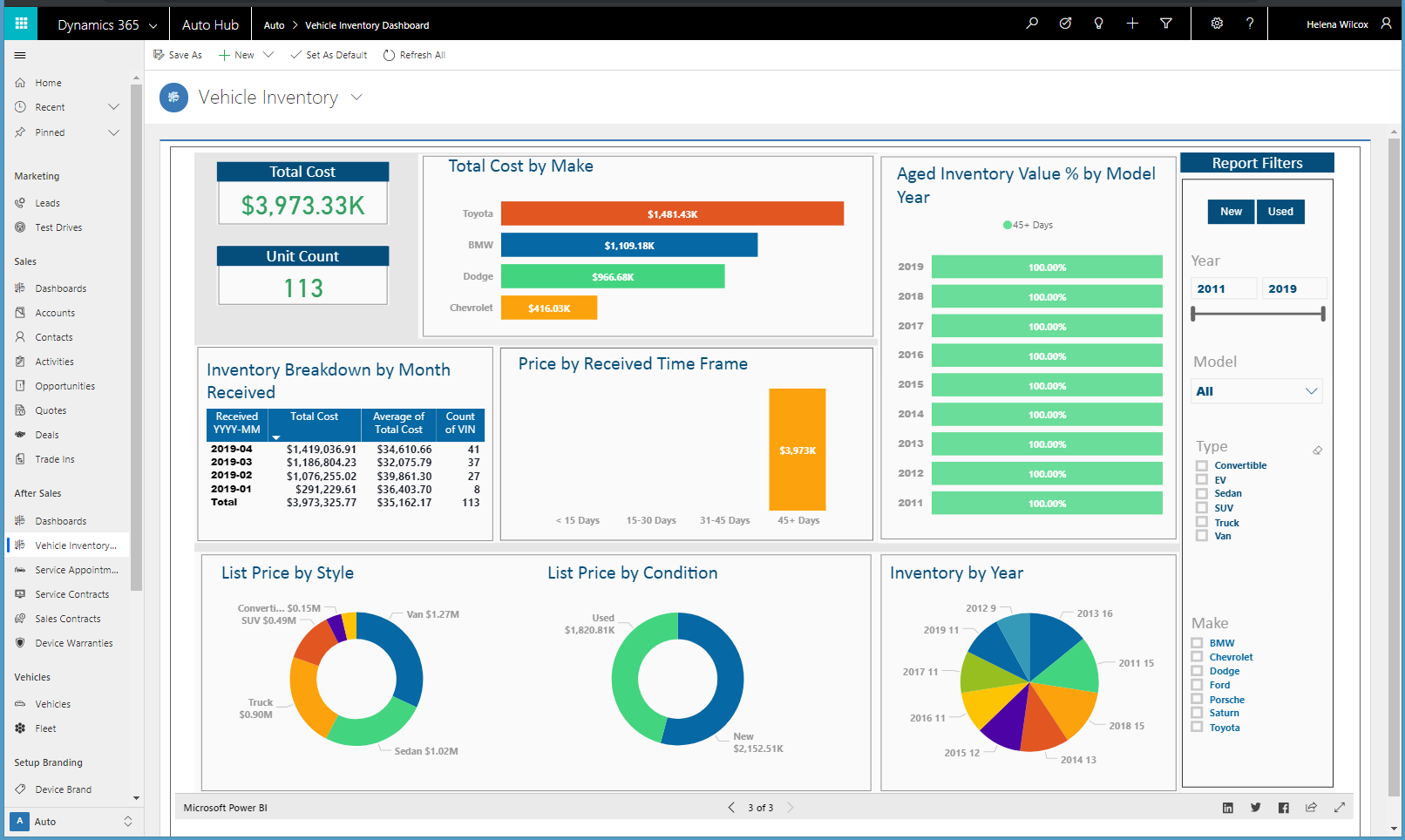Click Refresh All in the toolbar
Viewport: 1405px width, 840px height.
click(415, 55)
